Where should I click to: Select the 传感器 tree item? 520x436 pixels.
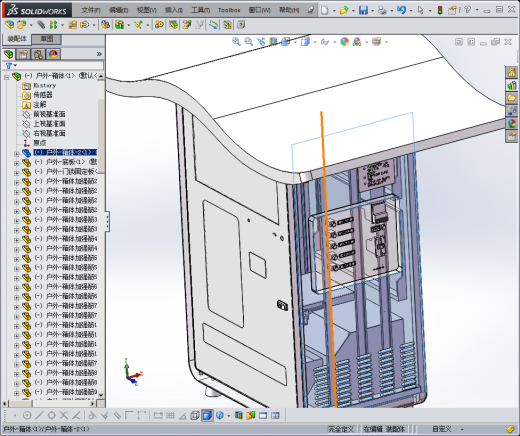(43, 95)
